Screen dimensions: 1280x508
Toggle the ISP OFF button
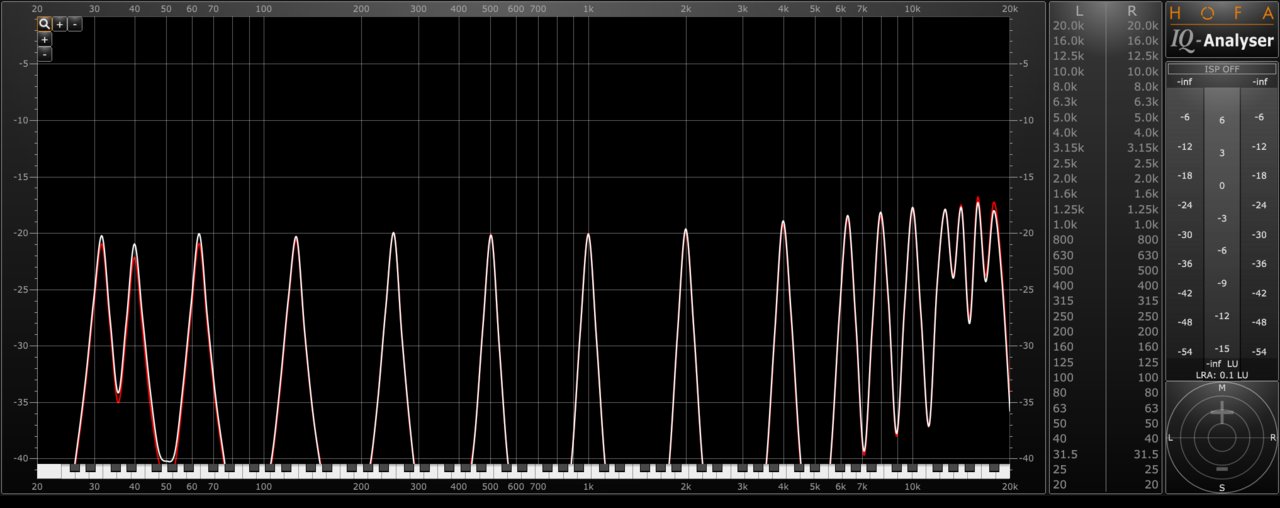(1222, 69)
